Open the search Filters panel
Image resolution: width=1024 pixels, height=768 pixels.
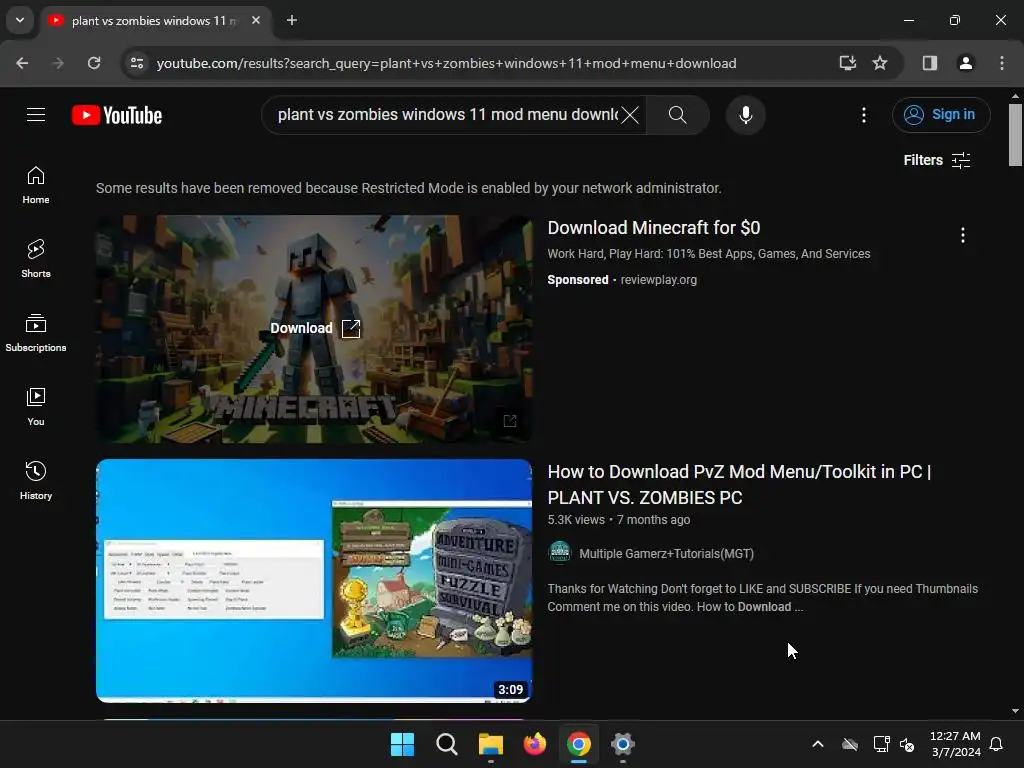pyautogui.click(x=936, y=160)
